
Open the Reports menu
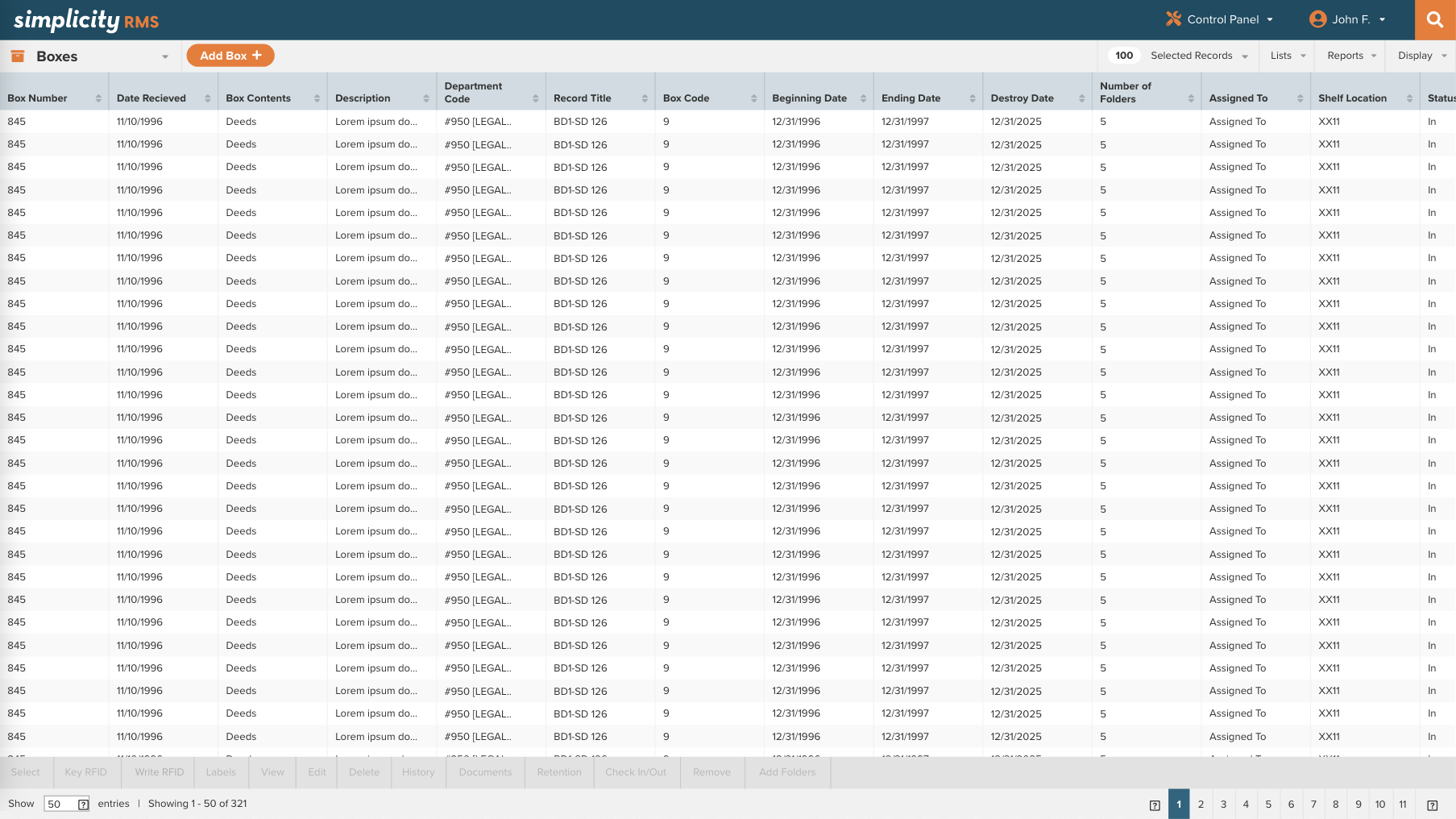[x=1349, y=56]
